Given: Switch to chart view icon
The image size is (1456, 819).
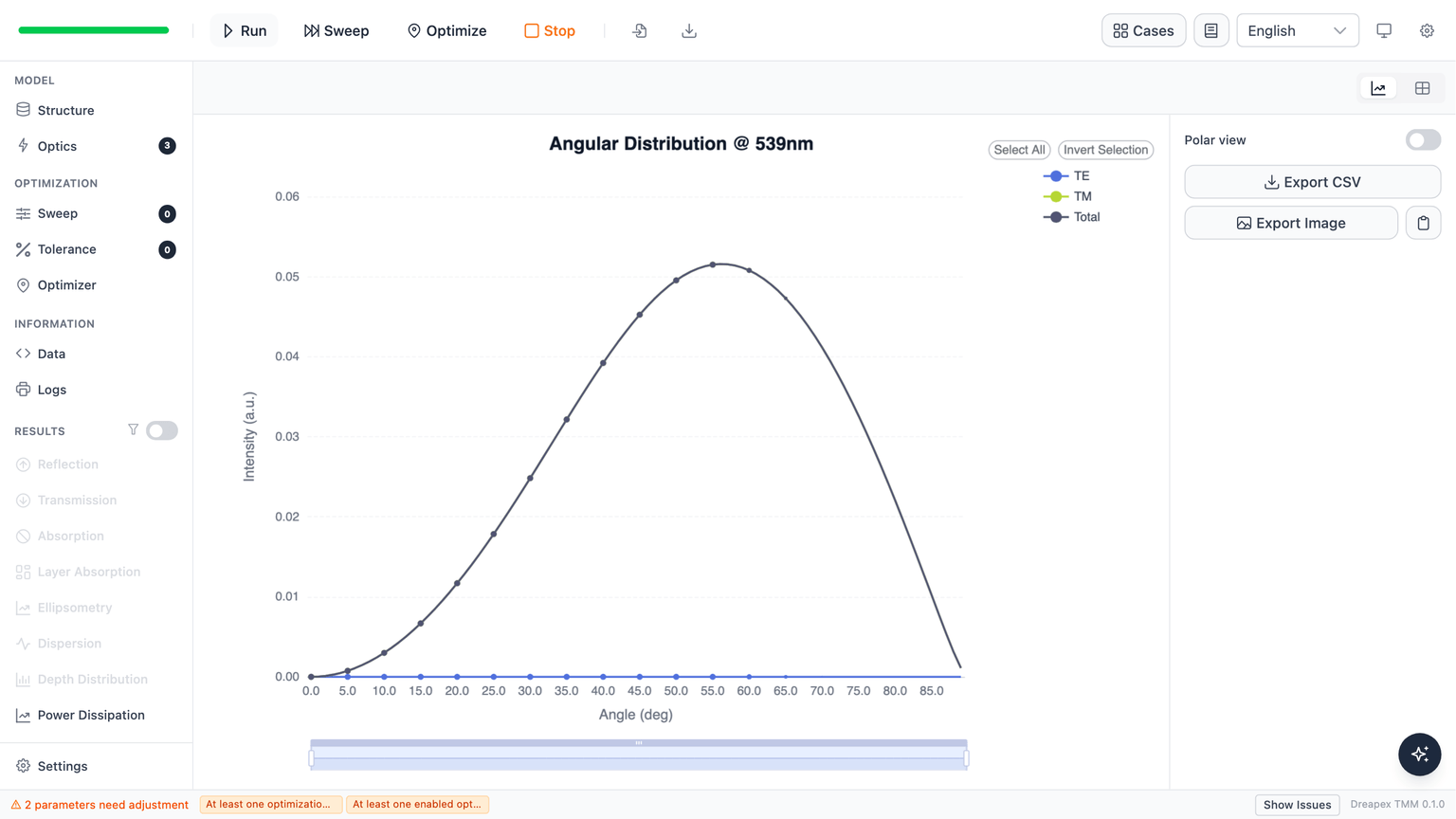Looking at the screenshot, I should tap(1378, 88).
